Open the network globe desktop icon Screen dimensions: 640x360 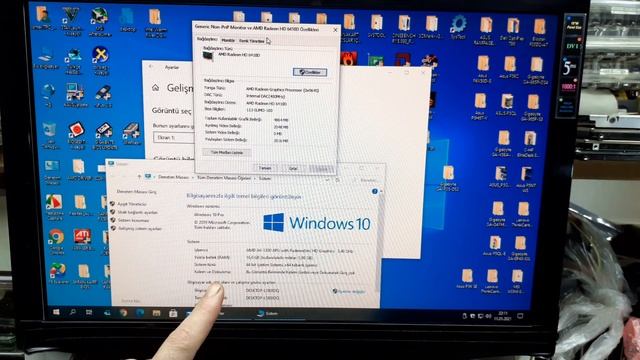click(49, 96)
